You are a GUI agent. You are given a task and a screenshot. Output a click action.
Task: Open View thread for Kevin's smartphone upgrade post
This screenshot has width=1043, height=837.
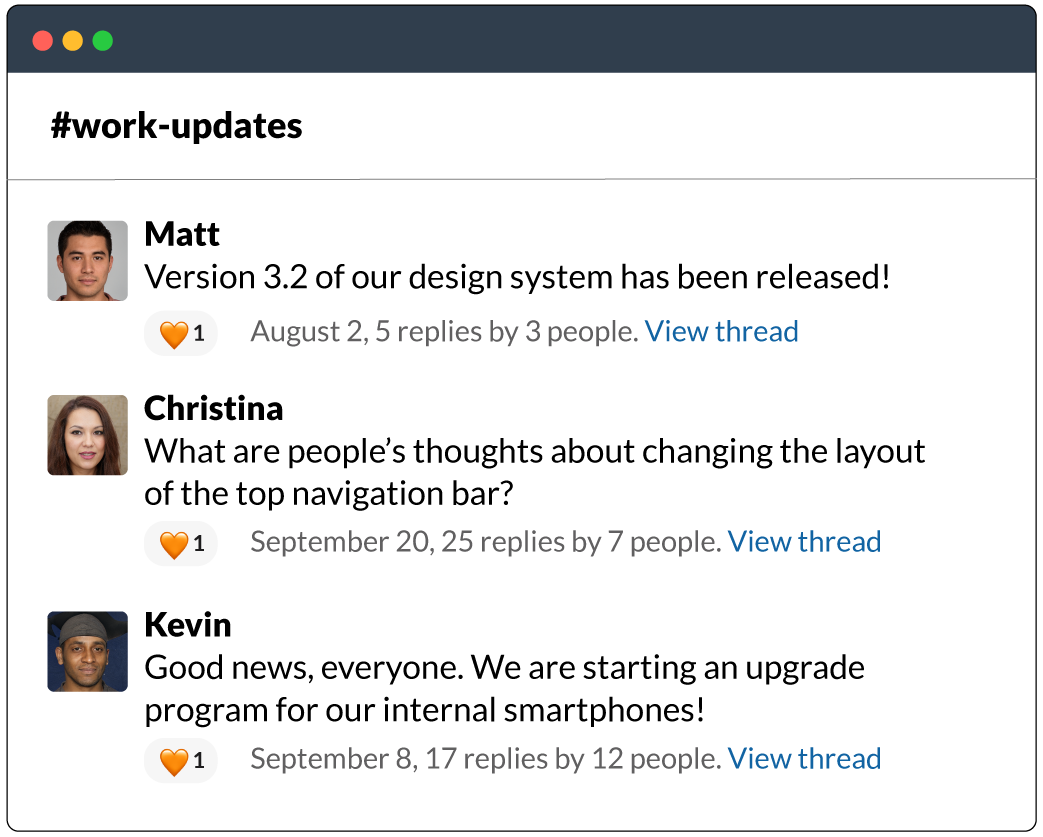pos(804,758)
